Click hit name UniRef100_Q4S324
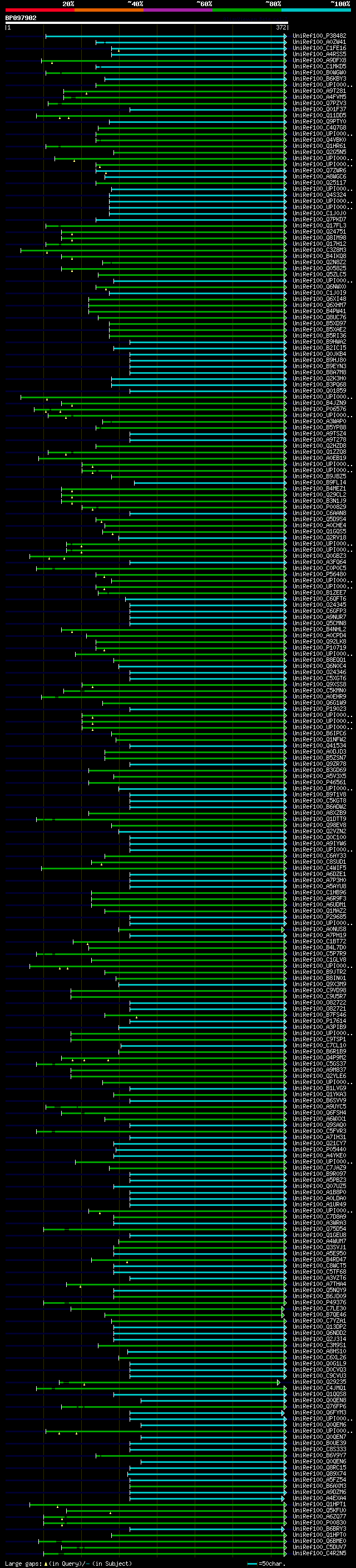 click(319, 195)
